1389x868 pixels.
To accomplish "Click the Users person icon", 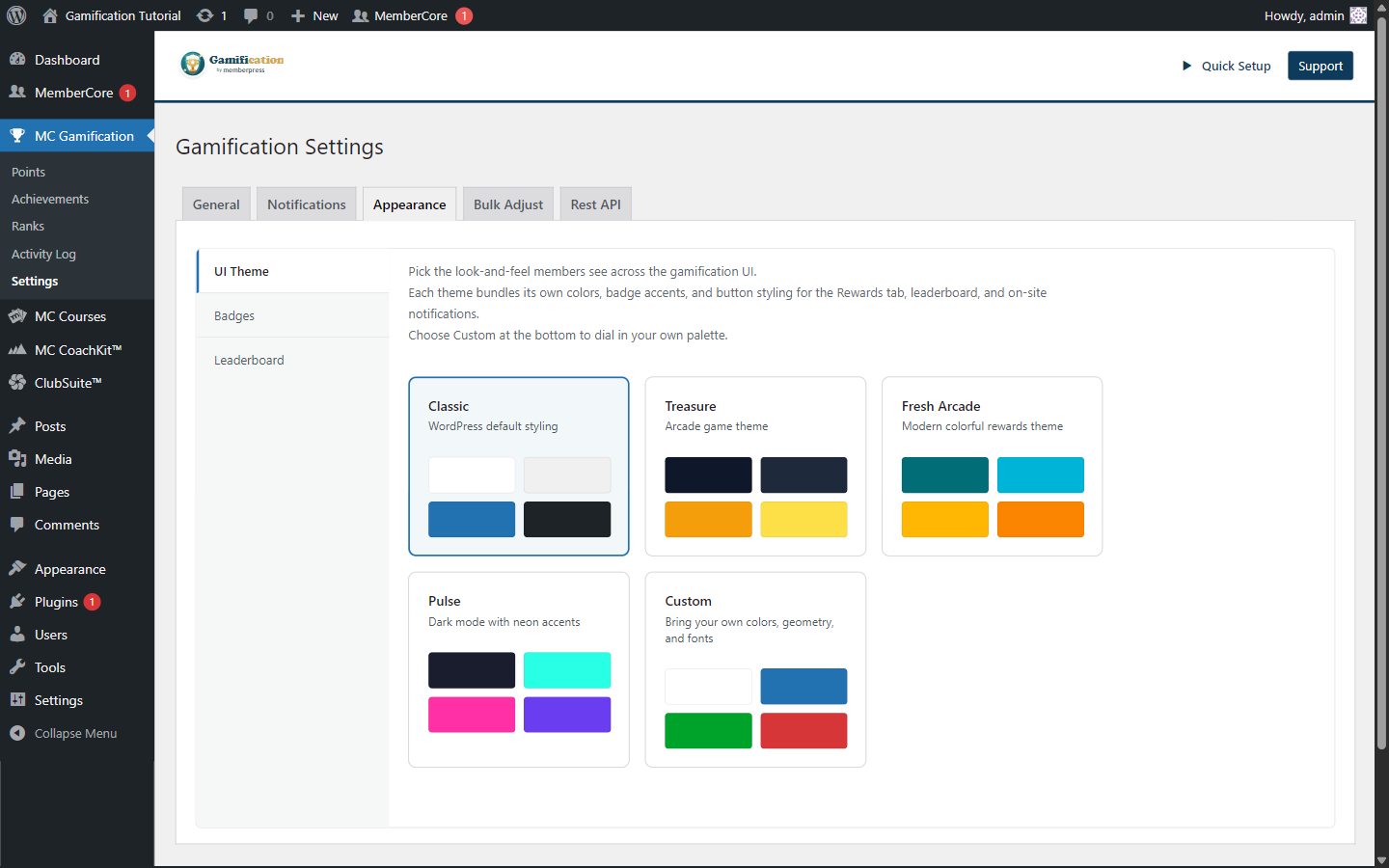I will coord(17,634).
